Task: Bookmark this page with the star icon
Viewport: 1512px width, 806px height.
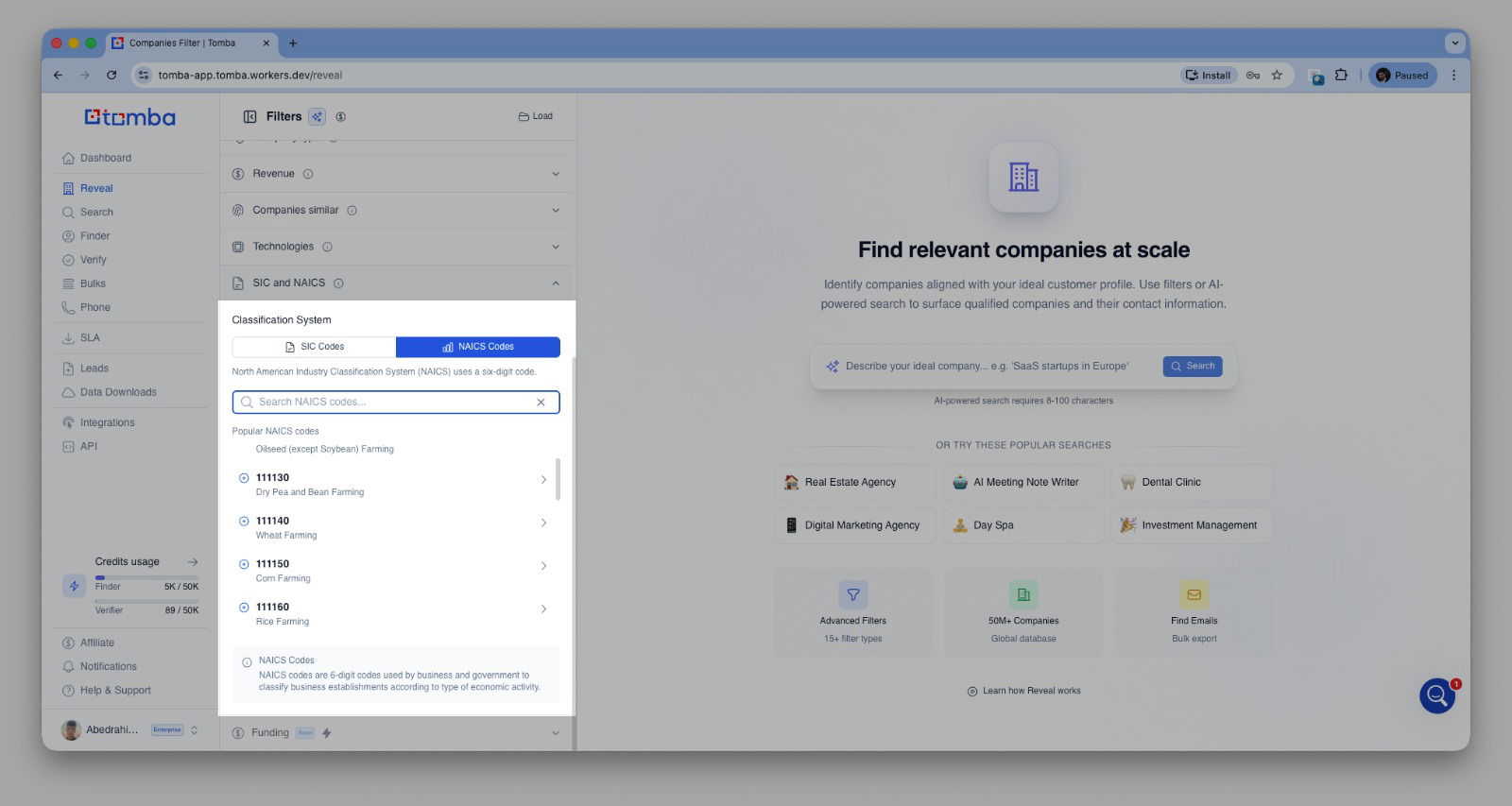Action: coord(1277,76)
